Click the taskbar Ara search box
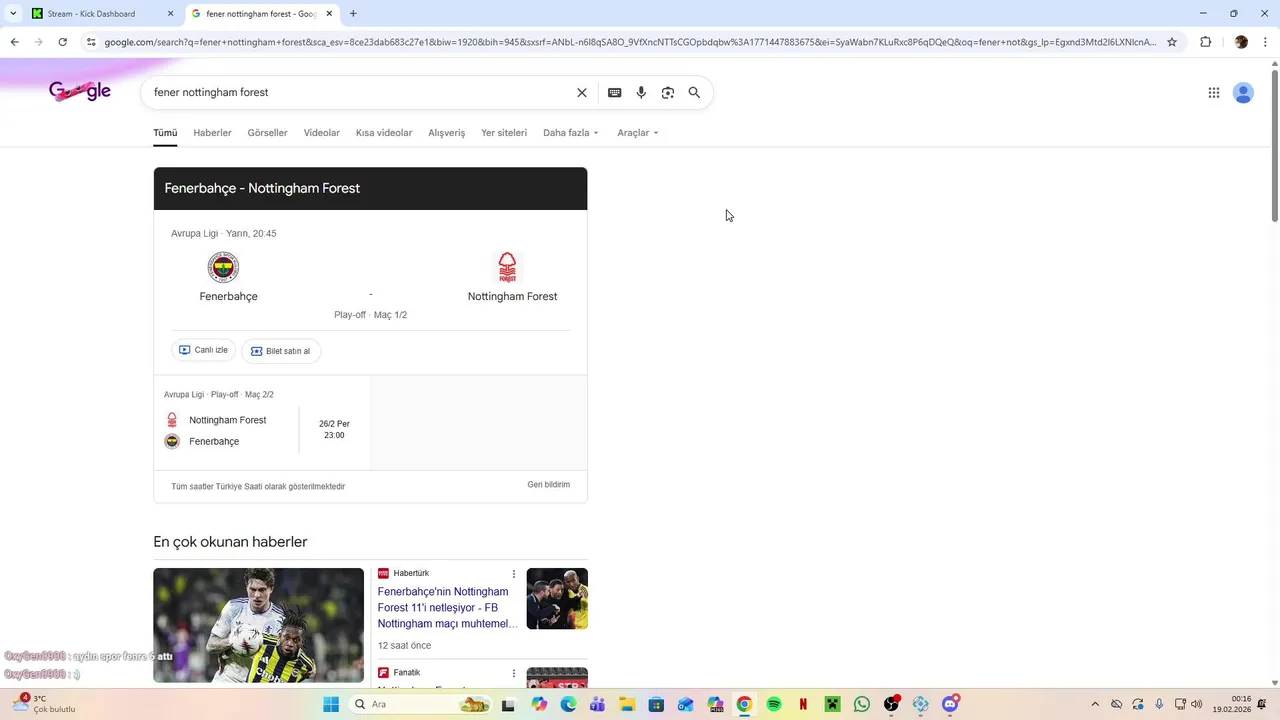1280x720 pixels. pyautogui.click(x=420, y=704)
